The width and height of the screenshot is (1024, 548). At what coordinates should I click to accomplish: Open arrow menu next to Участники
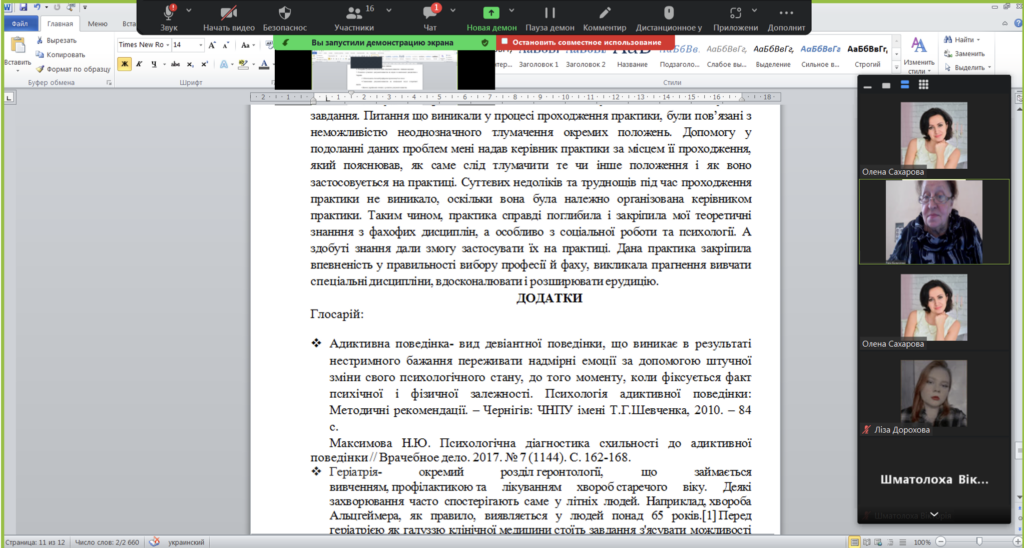(x=389, y=10)
